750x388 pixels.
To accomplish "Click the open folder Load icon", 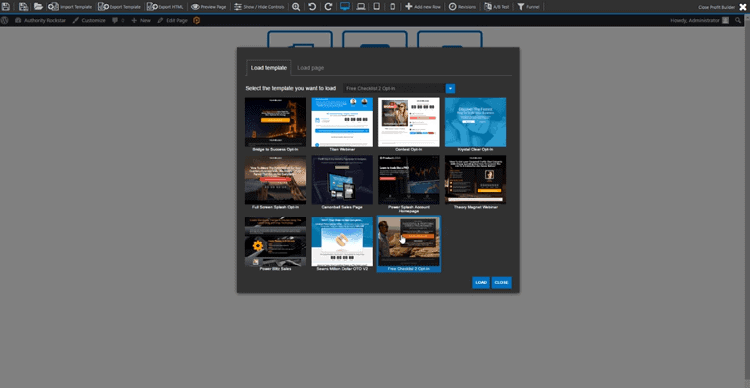I will click(38, 7).
